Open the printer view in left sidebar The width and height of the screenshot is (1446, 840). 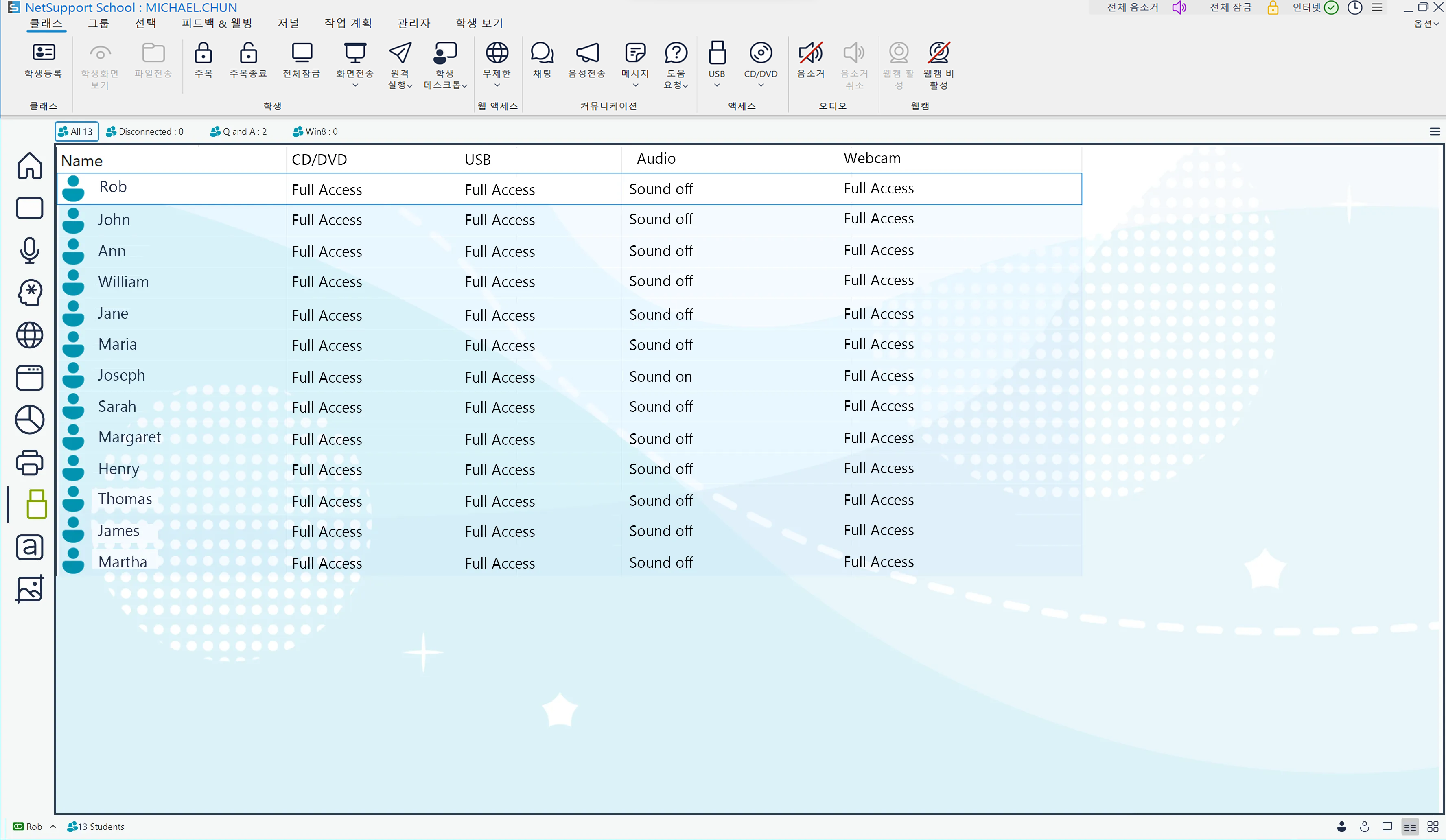[29, 462]
